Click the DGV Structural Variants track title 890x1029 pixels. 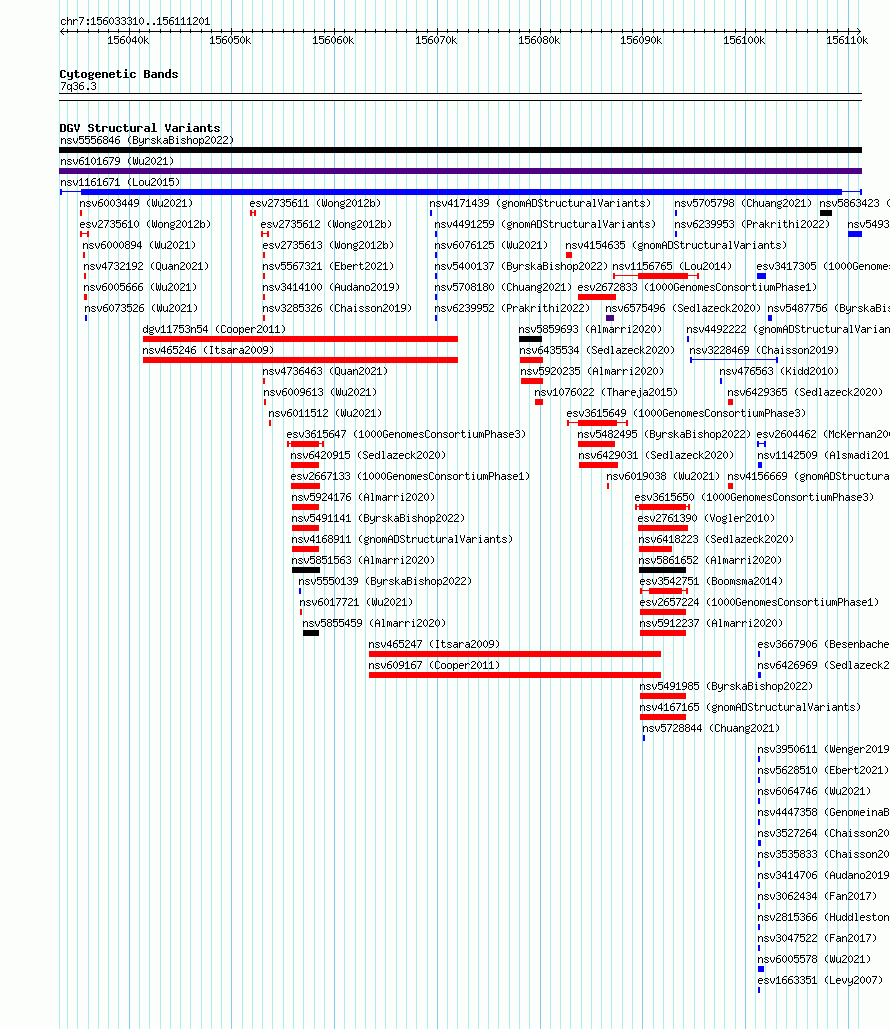pos(140,128)
